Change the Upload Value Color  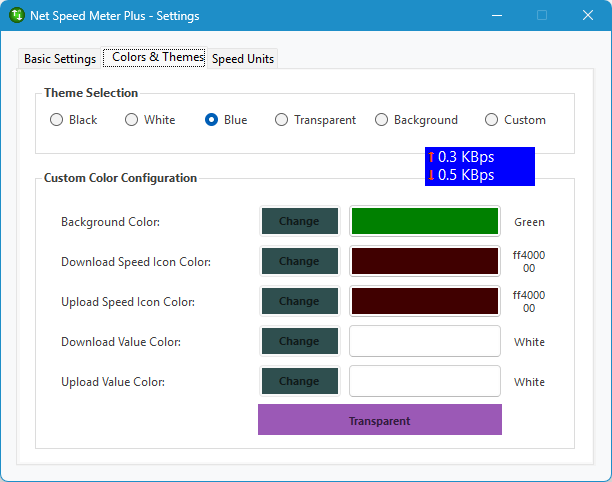(299, 381)
